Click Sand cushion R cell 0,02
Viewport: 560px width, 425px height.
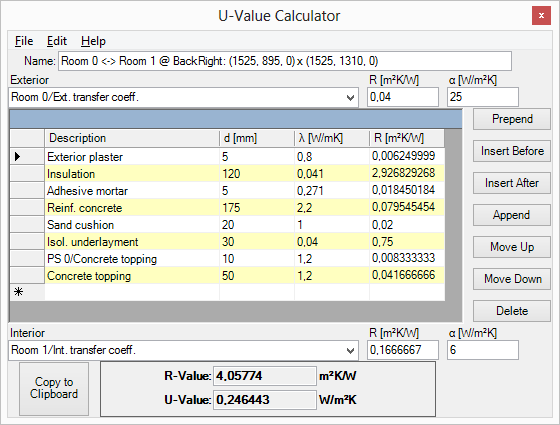tap(407, 225)
